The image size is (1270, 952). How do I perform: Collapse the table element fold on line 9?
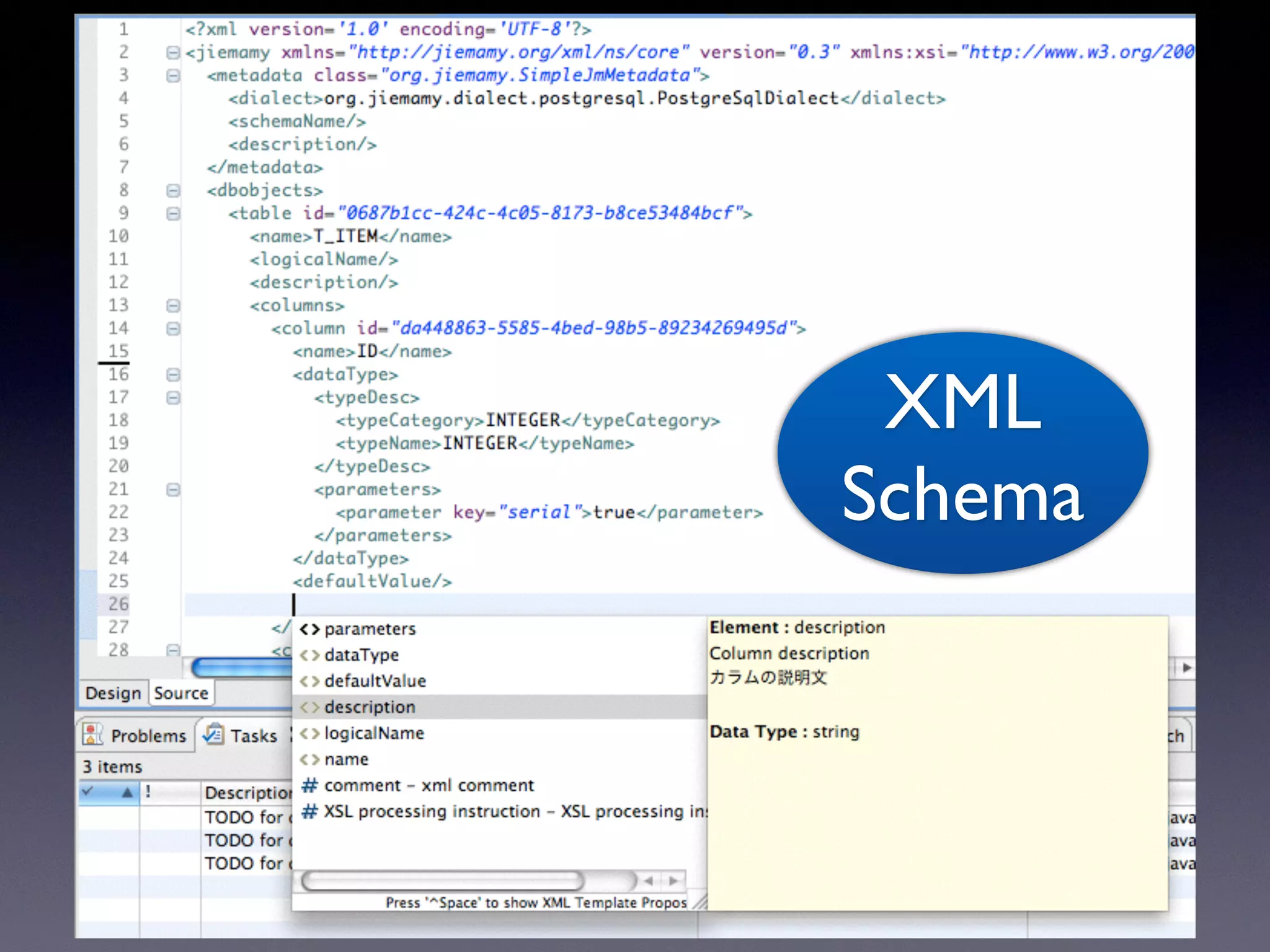pyautogui.click(x=173, y=213)
